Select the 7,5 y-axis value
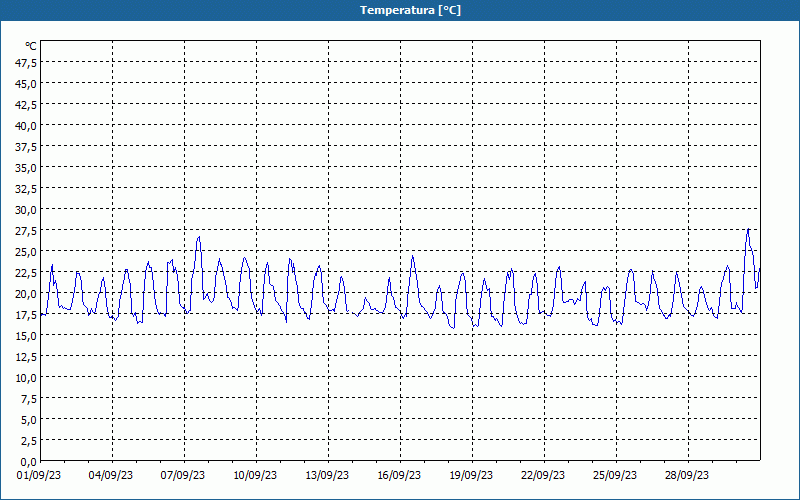 click(x=29, y=398)
